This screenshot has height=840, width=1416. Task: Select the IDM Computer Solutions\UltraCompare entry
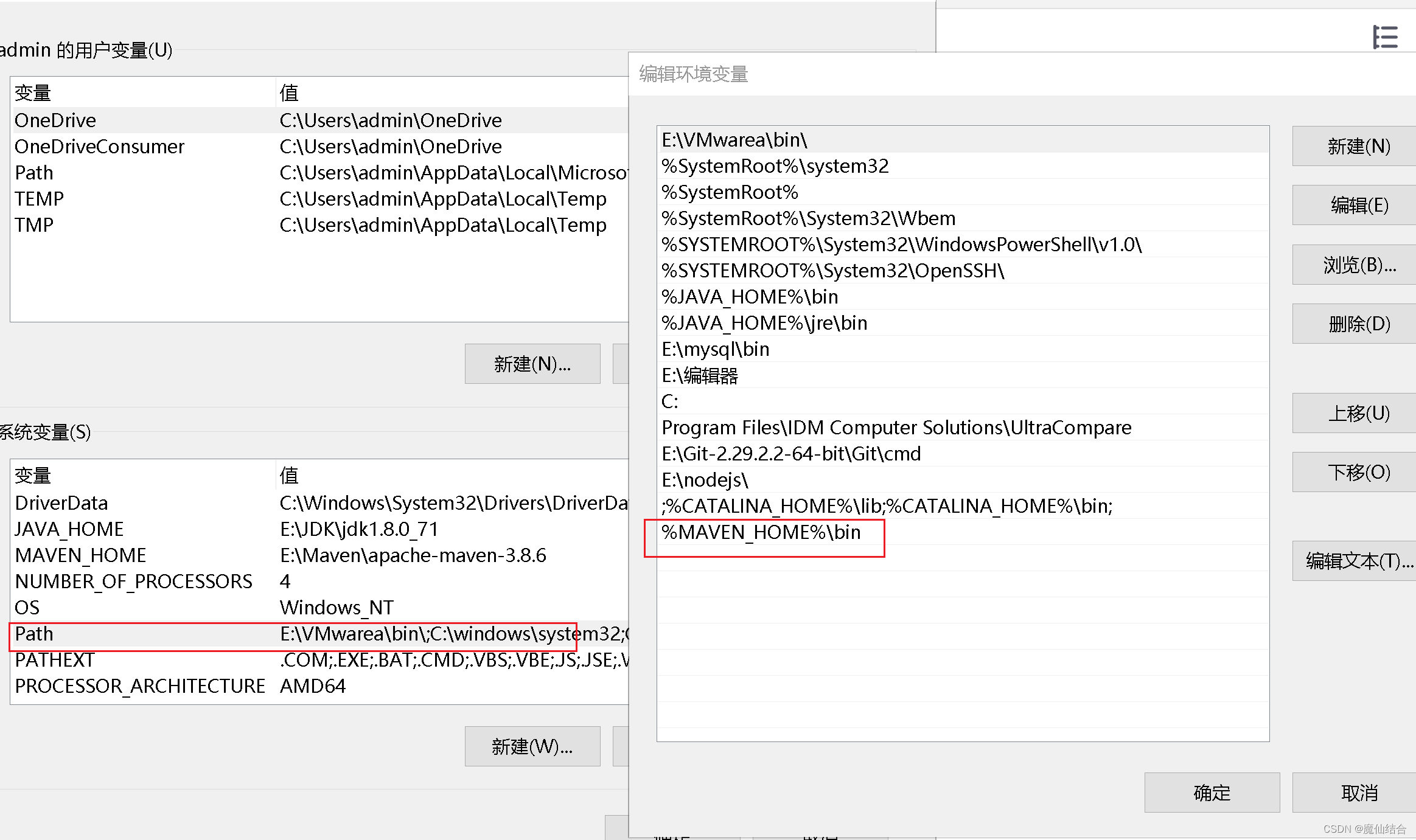click(963, 428)
